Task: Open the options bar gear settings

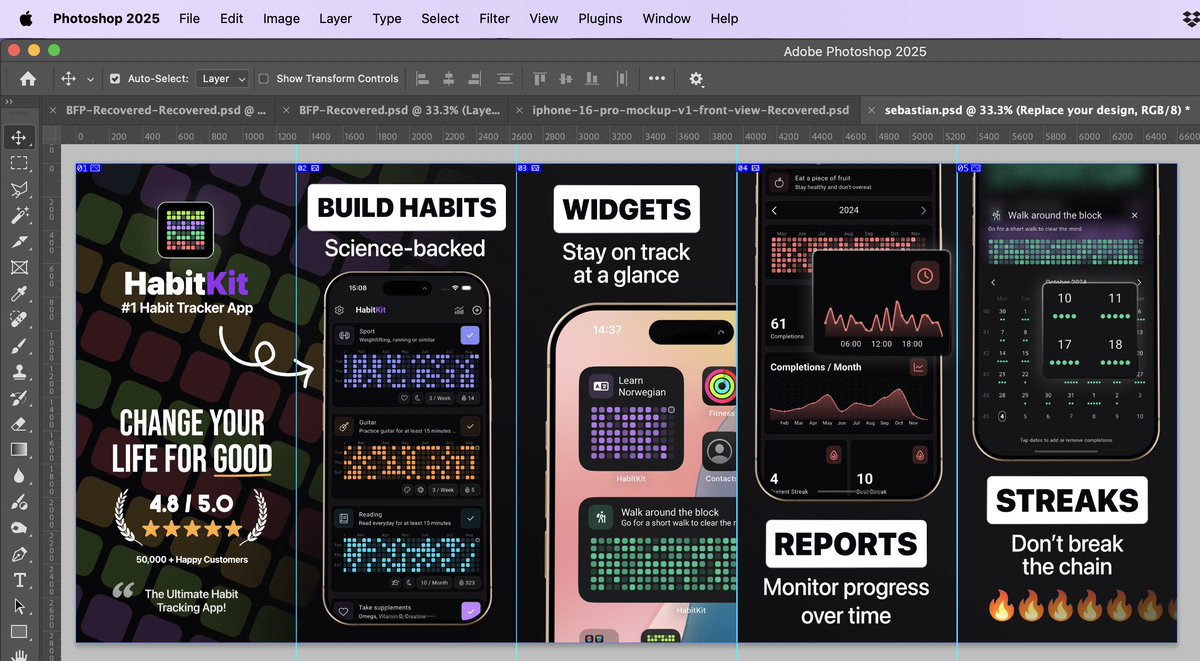Action: pyautogui.click(x=697, y=78)
